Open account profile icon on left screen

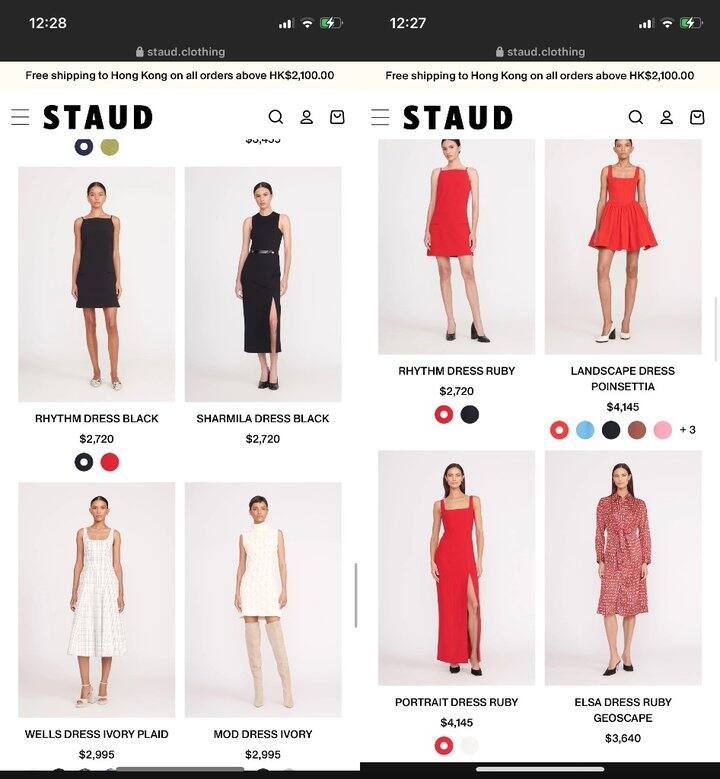click(x=307, y=117)
